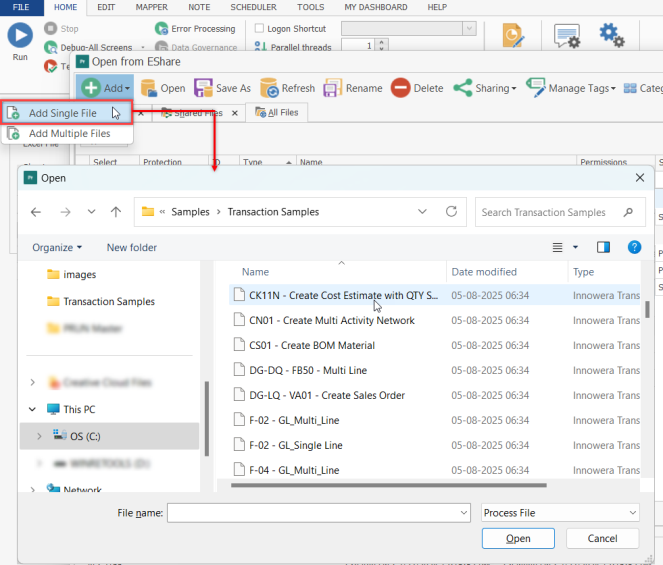The image size is (663, 565).
Task: Click the Run play button
Action: click(20, 35)
